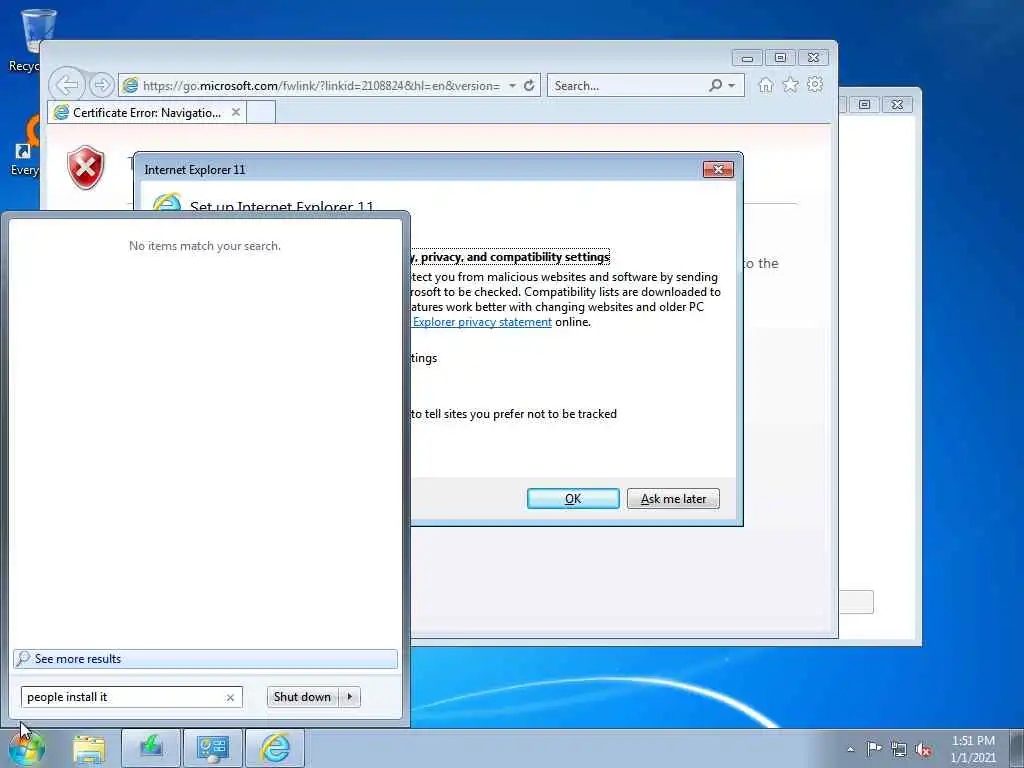Minimize the Internet Explorer browser window
Image resolution: width=1024 pixels, height=768 pixels.
tap(747, 58)
